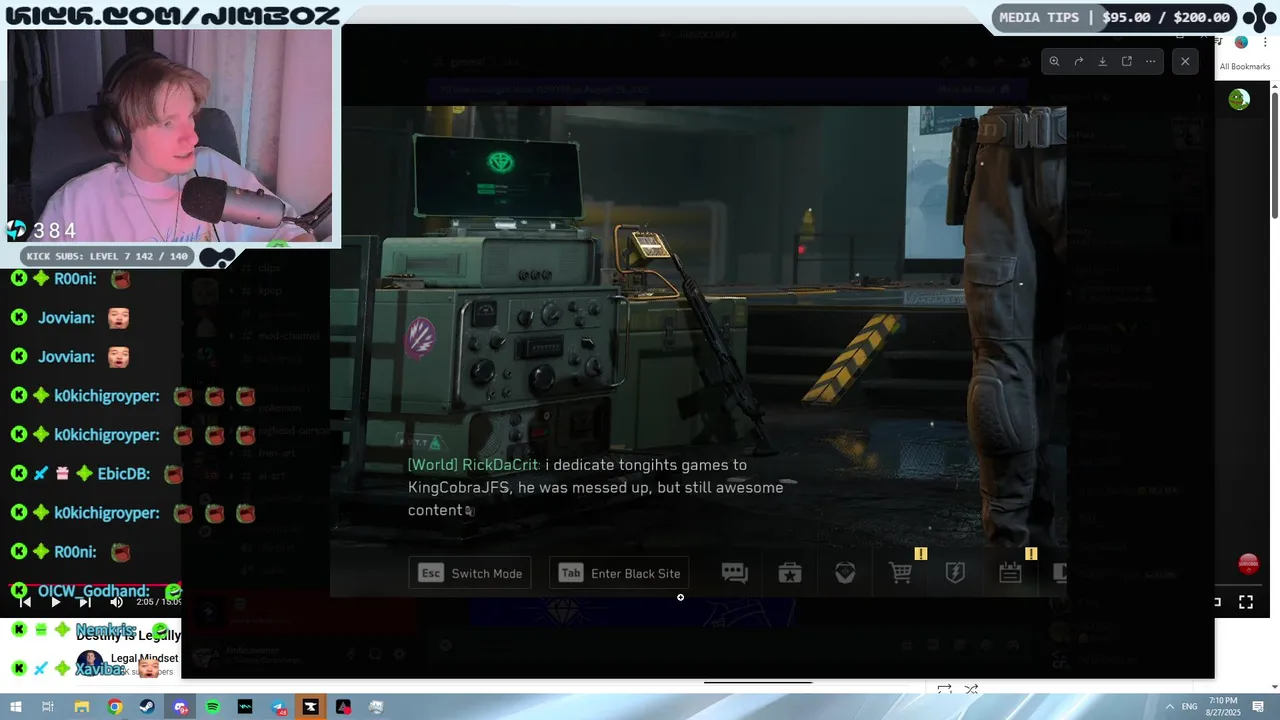Open the image in browser
Screen dimensions: 1280x720
point(1127,61)
